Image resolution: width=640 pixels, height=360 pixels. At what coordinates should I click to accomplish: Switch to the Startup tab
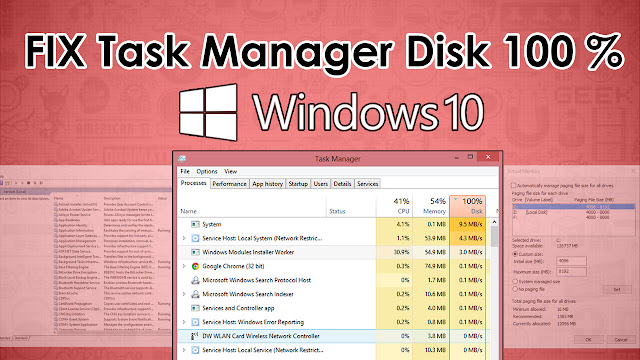coord(298,184)
